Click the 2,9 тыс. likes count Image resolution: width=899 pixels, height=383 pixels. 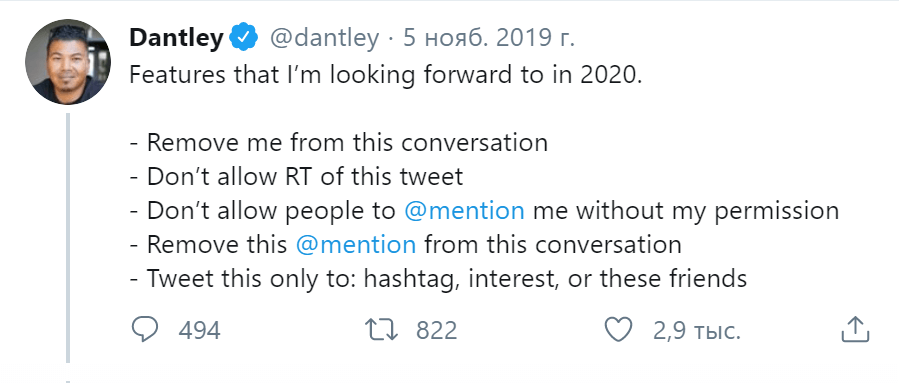click(x=697, y=331)
